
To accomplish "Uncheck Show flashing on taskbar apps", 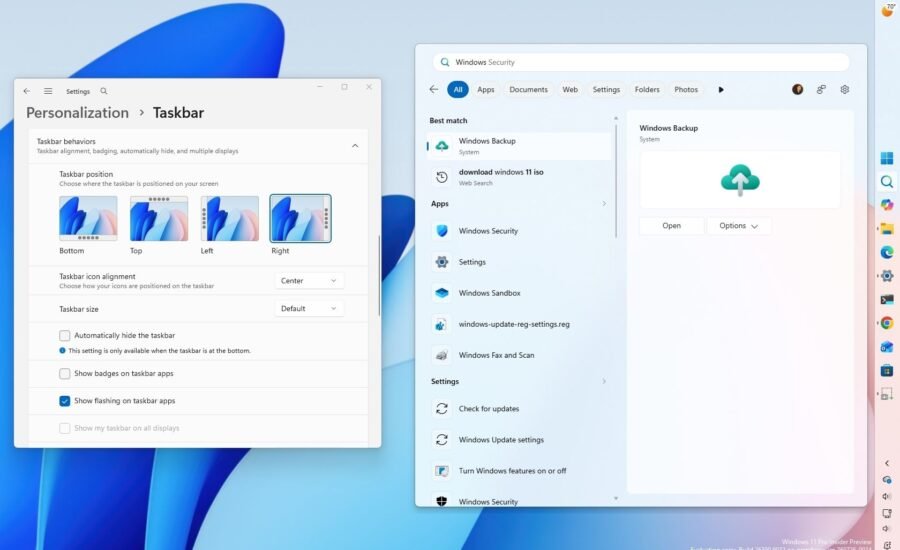I will [x=65, y=401].
